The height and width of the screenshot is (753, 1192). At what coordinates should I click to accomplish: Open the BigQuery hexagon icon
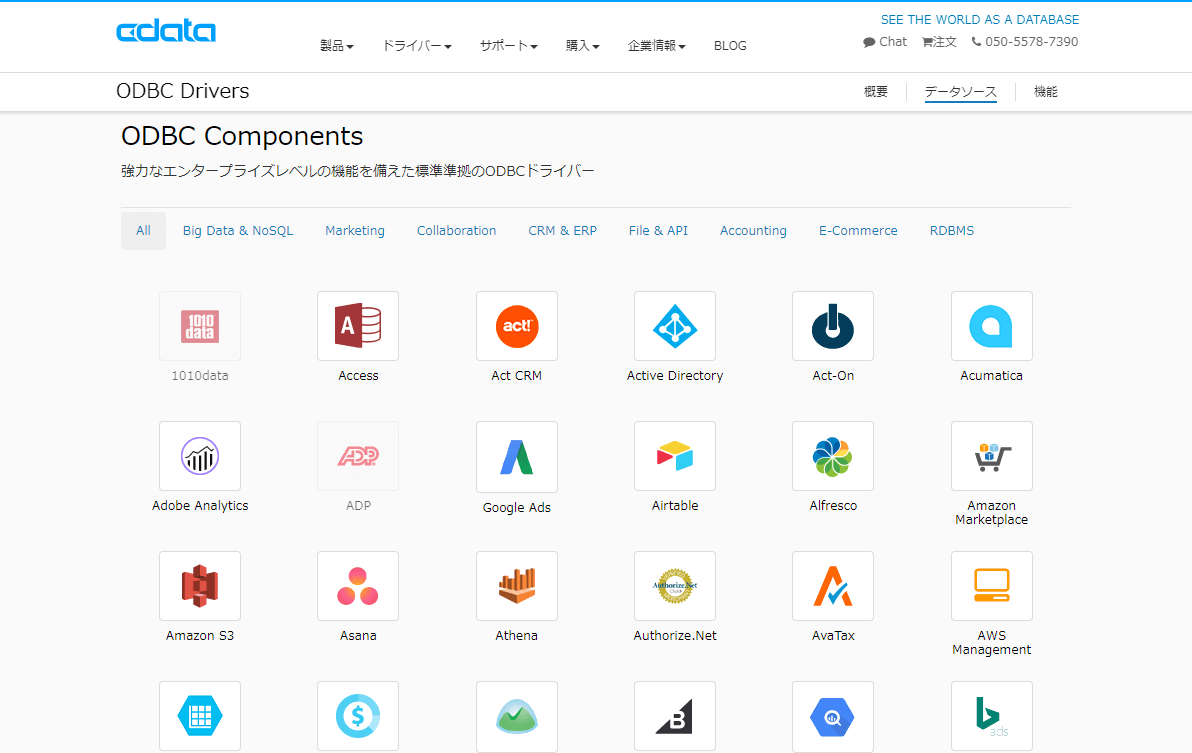(x=833, y=716)
